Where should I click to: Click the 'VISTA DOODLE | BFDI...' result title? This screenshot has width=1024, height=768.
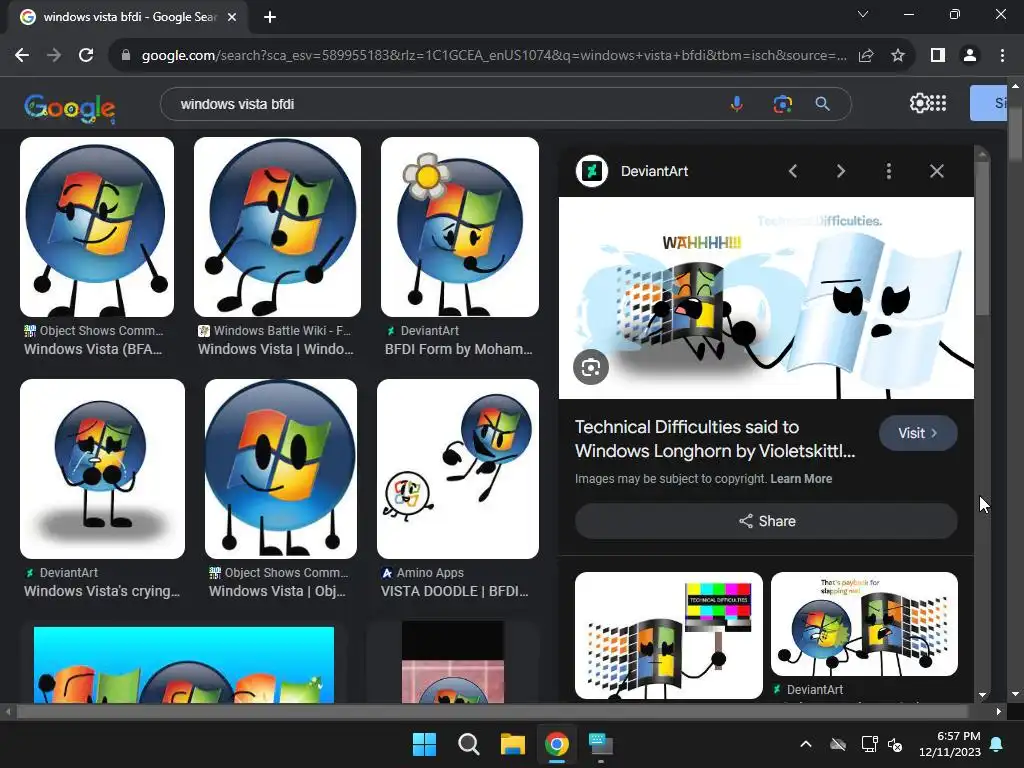click(x=455, y=592)
